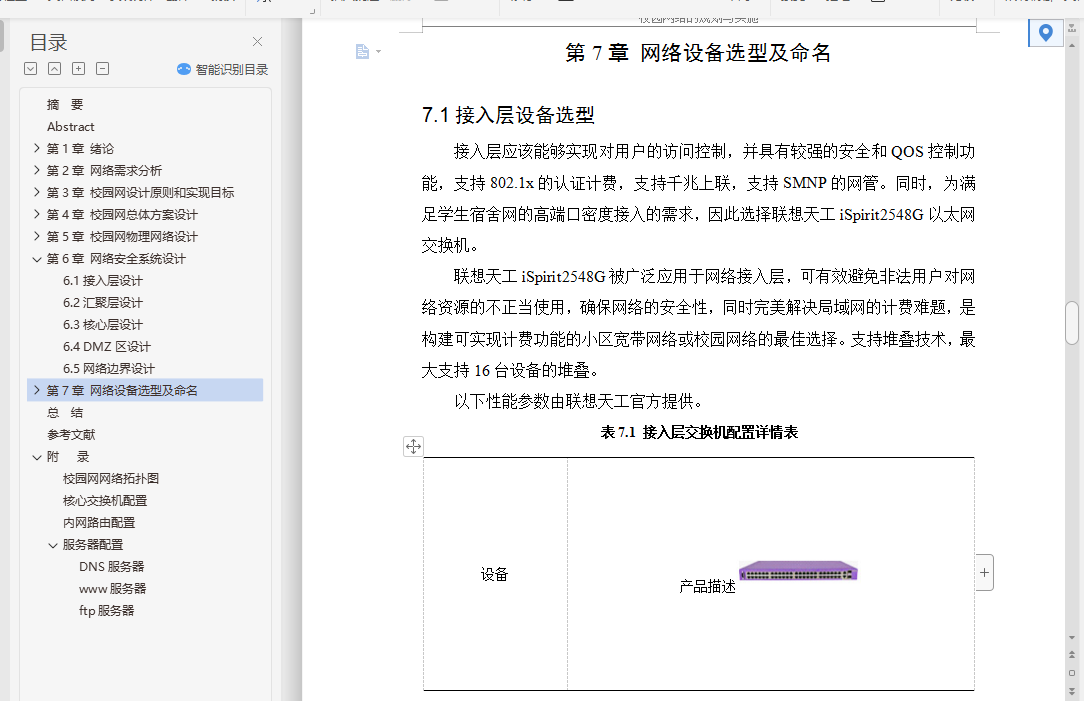Click the 产品描述 text in table
This screenshot has height=701, width=1084.
(707, 587)
